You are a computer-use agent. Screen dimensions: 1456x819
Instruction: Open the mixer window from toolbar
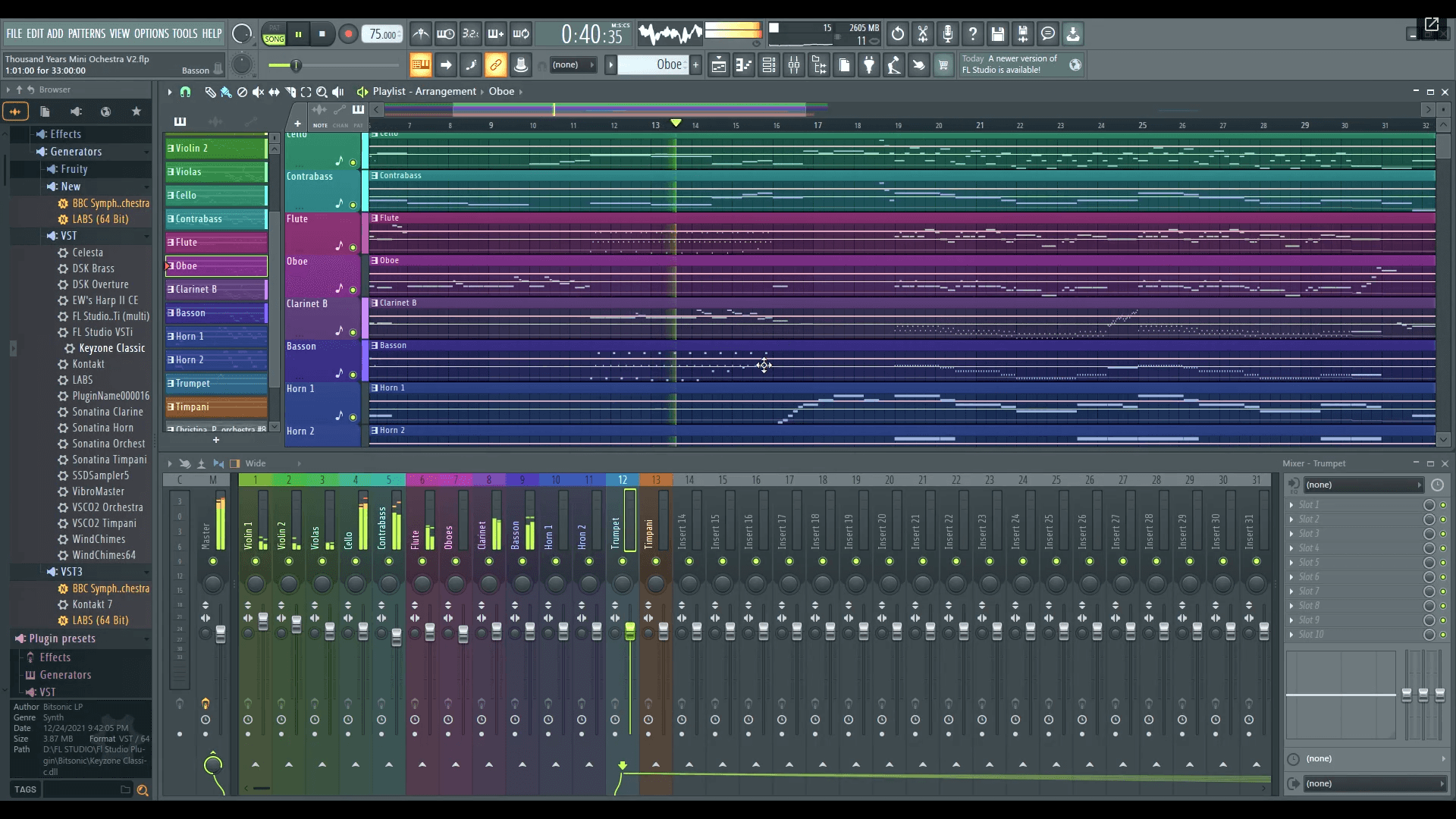[794, 65]
